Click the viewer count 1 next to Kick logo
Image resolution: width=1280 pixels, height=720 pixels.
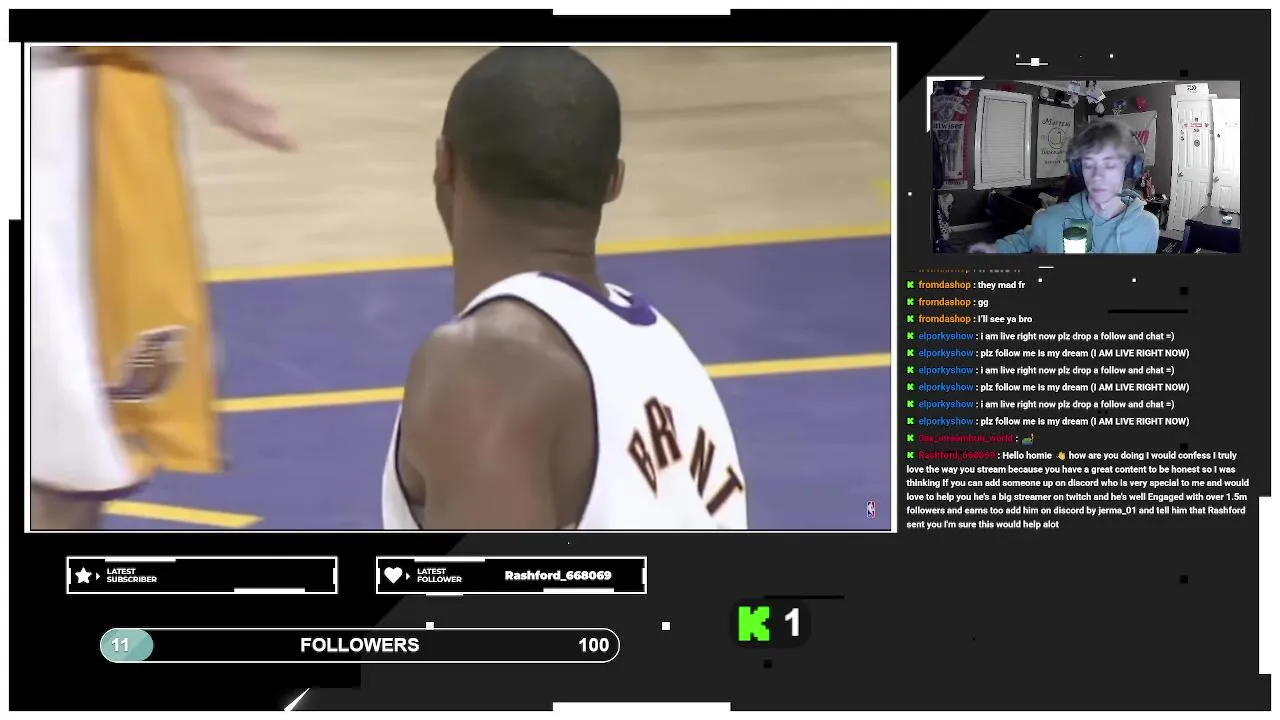pyautogui.click(x=792, y=624)
